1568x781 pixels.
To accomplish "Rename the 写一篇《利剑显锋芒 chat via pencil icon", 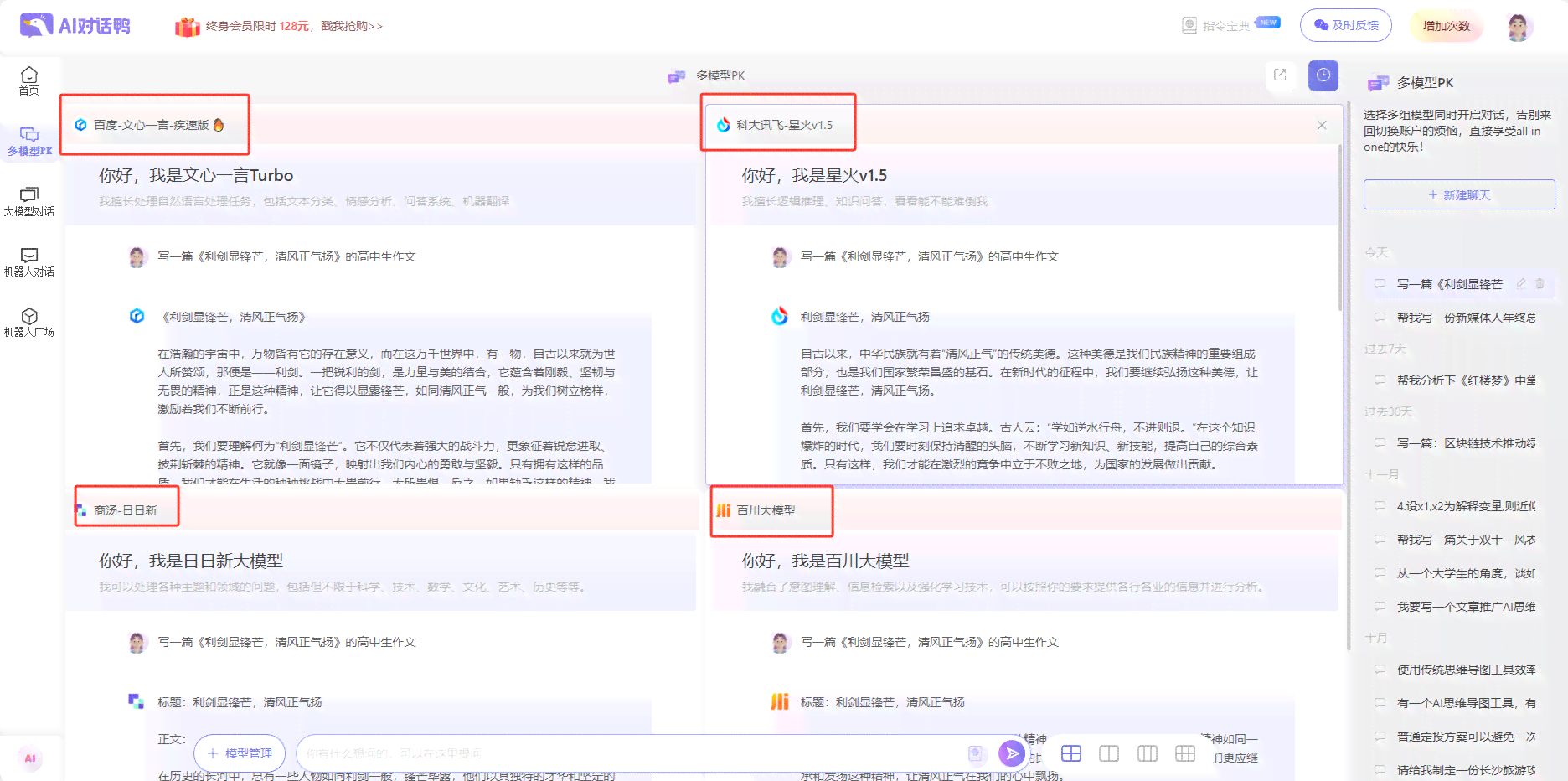I will click(1521, 284).
